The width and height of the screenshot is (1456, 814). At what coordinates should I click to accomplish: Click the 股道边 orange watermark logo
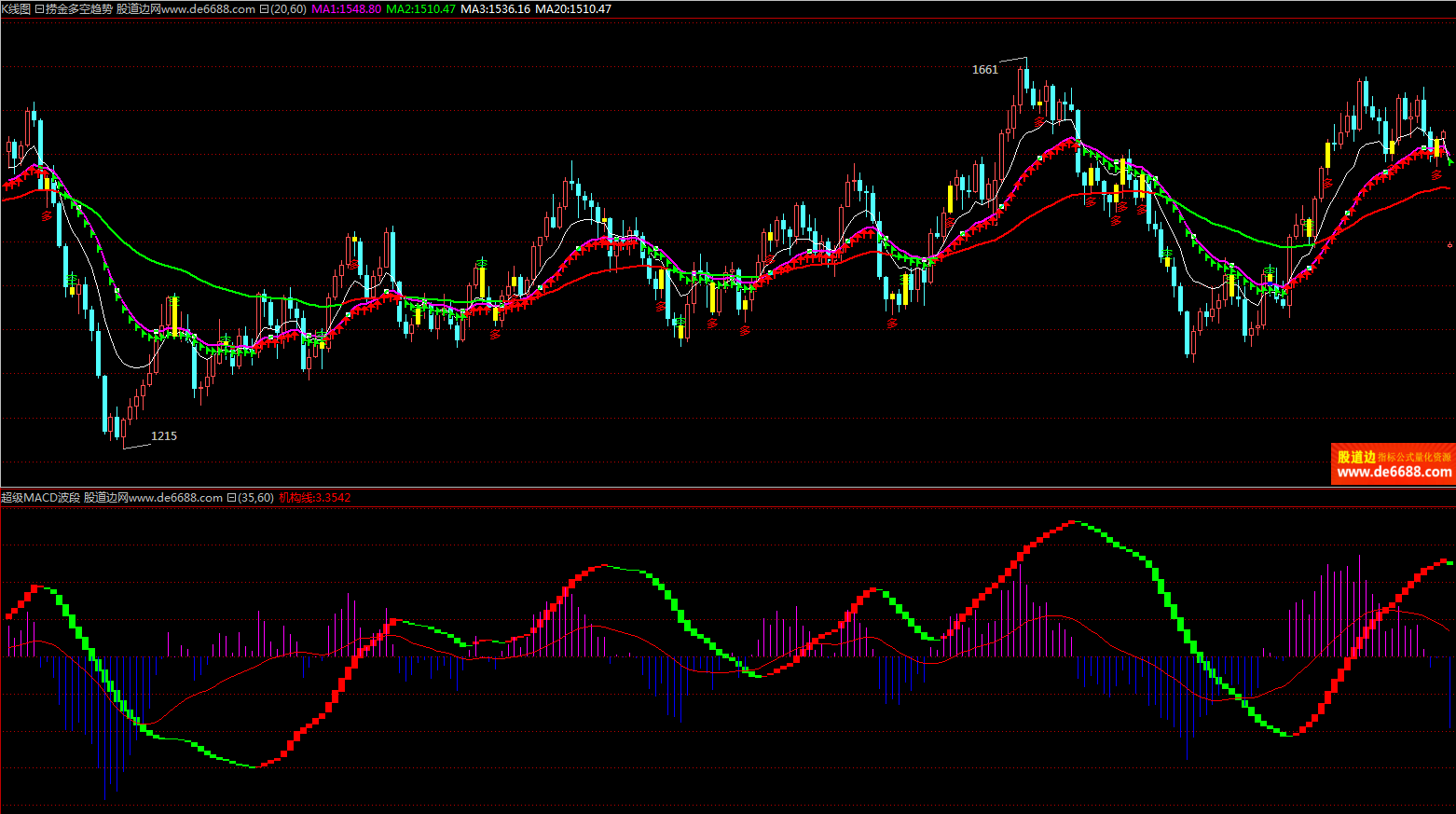point(1356,457)
